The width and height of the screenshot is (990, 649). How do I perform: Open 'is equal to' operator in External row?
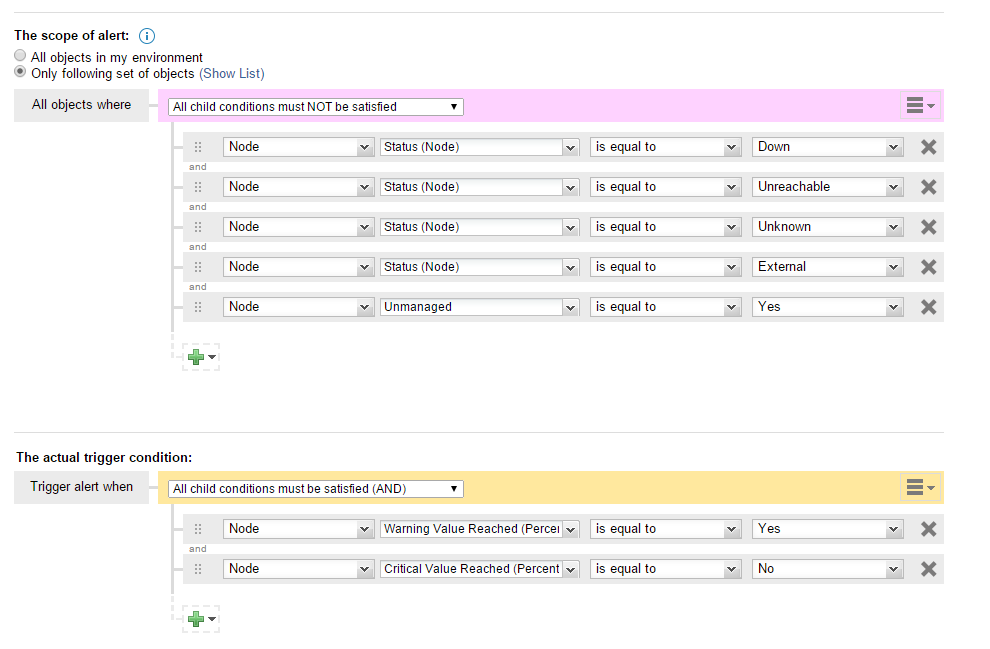[665, 267]
